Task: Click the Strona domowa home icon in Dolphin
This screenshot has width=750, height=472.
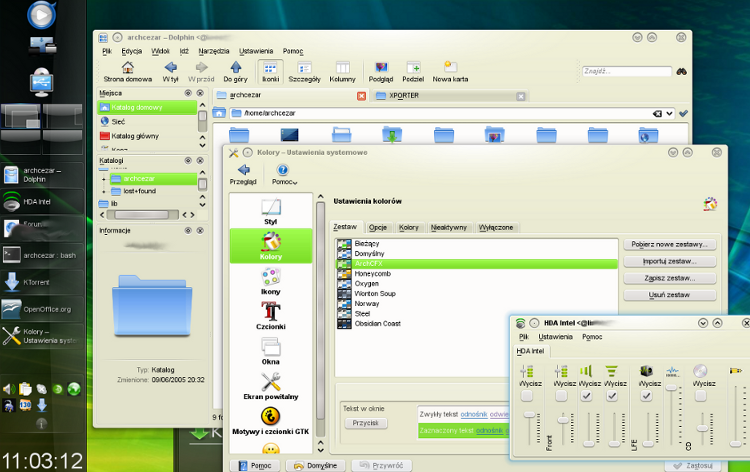Action: 128,72
